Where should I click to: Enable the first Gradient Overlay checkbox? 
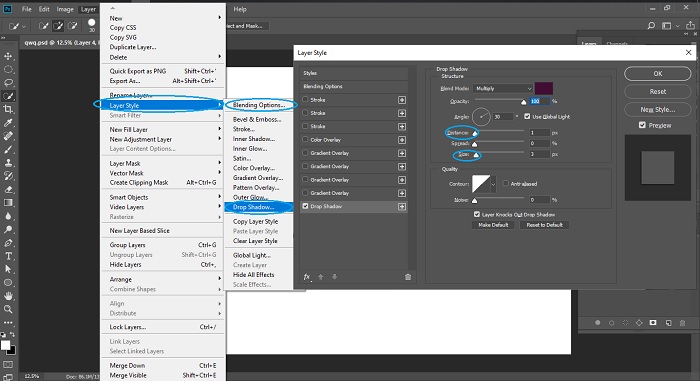305,152
